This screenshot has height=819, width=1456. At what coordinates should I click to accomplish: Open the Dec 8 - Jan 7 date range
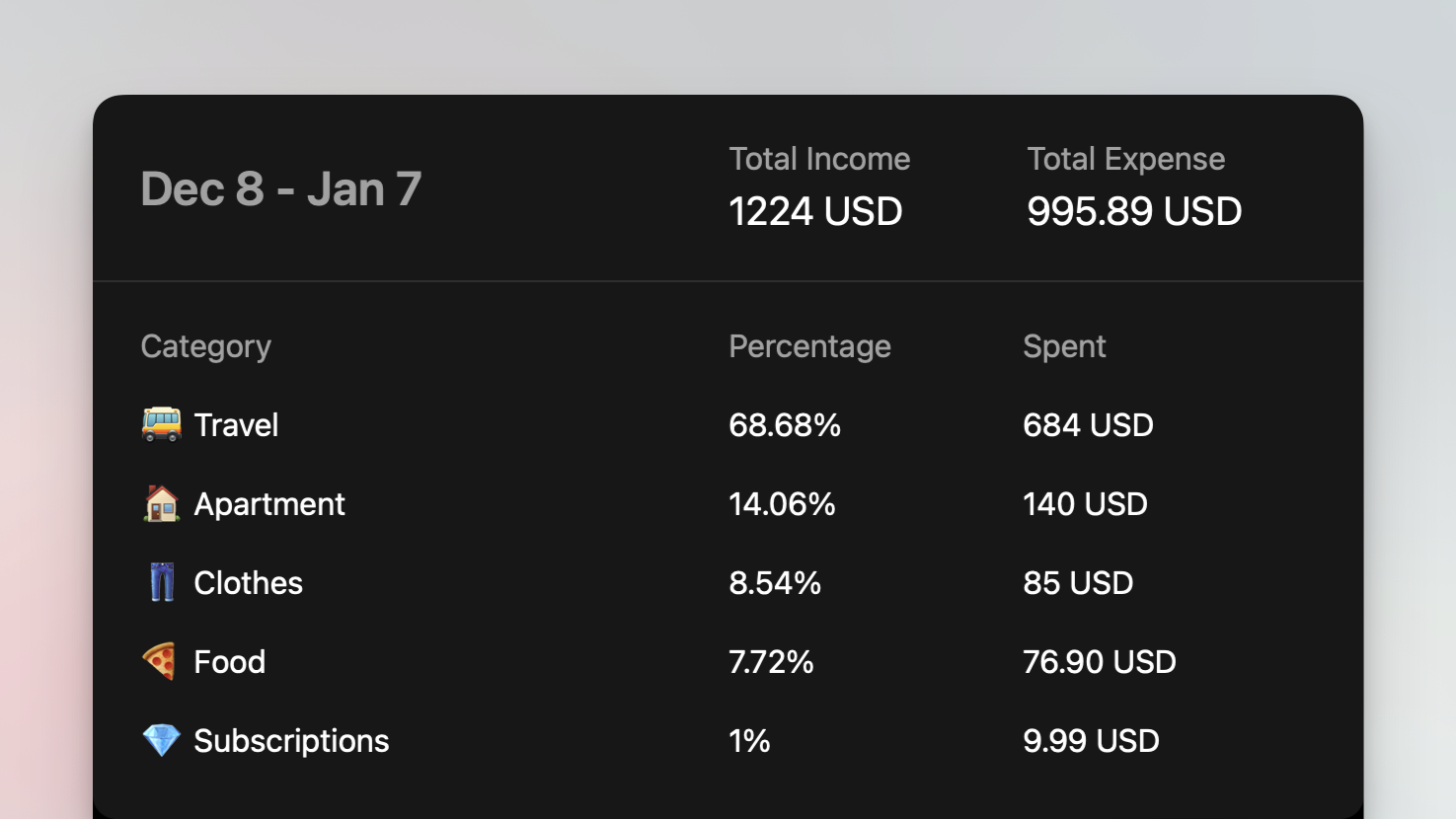[280, 188]
